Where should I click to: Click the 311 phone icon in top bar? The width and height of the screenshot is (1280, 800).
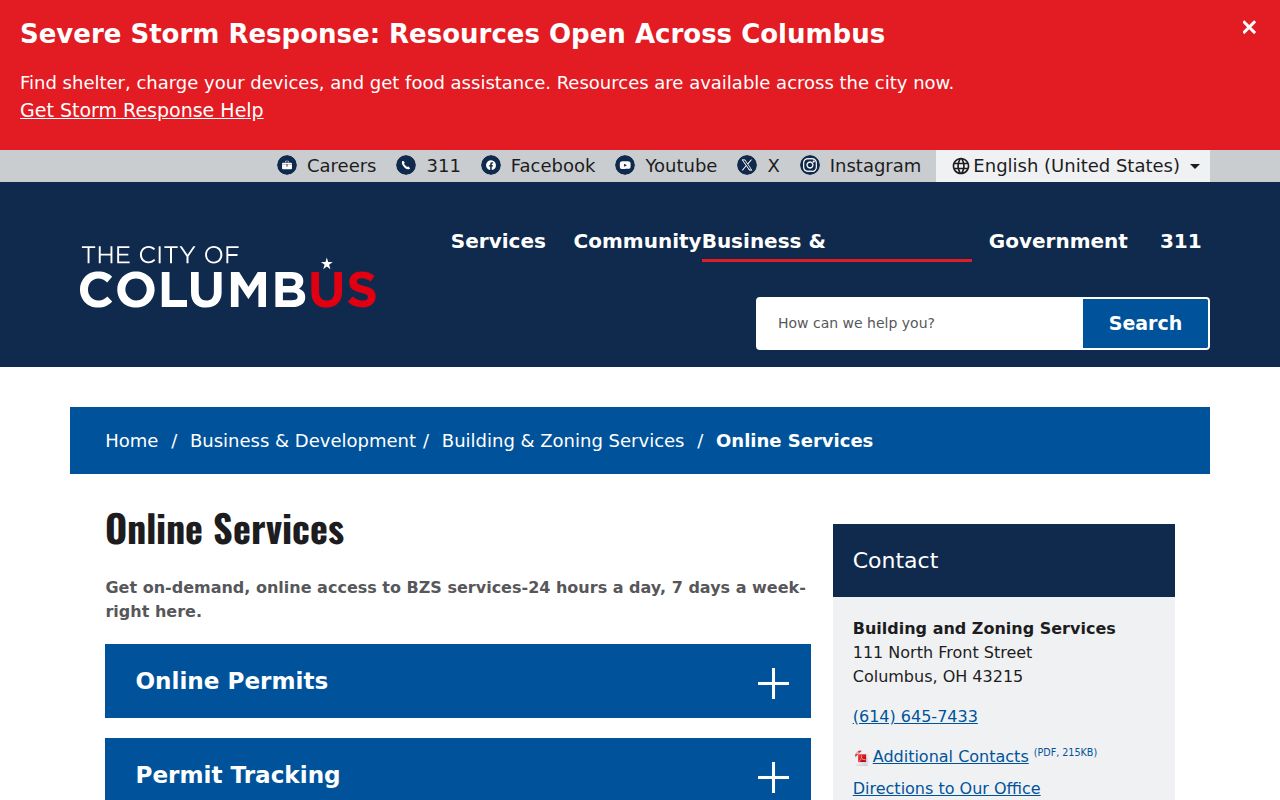tap(406, 165)
